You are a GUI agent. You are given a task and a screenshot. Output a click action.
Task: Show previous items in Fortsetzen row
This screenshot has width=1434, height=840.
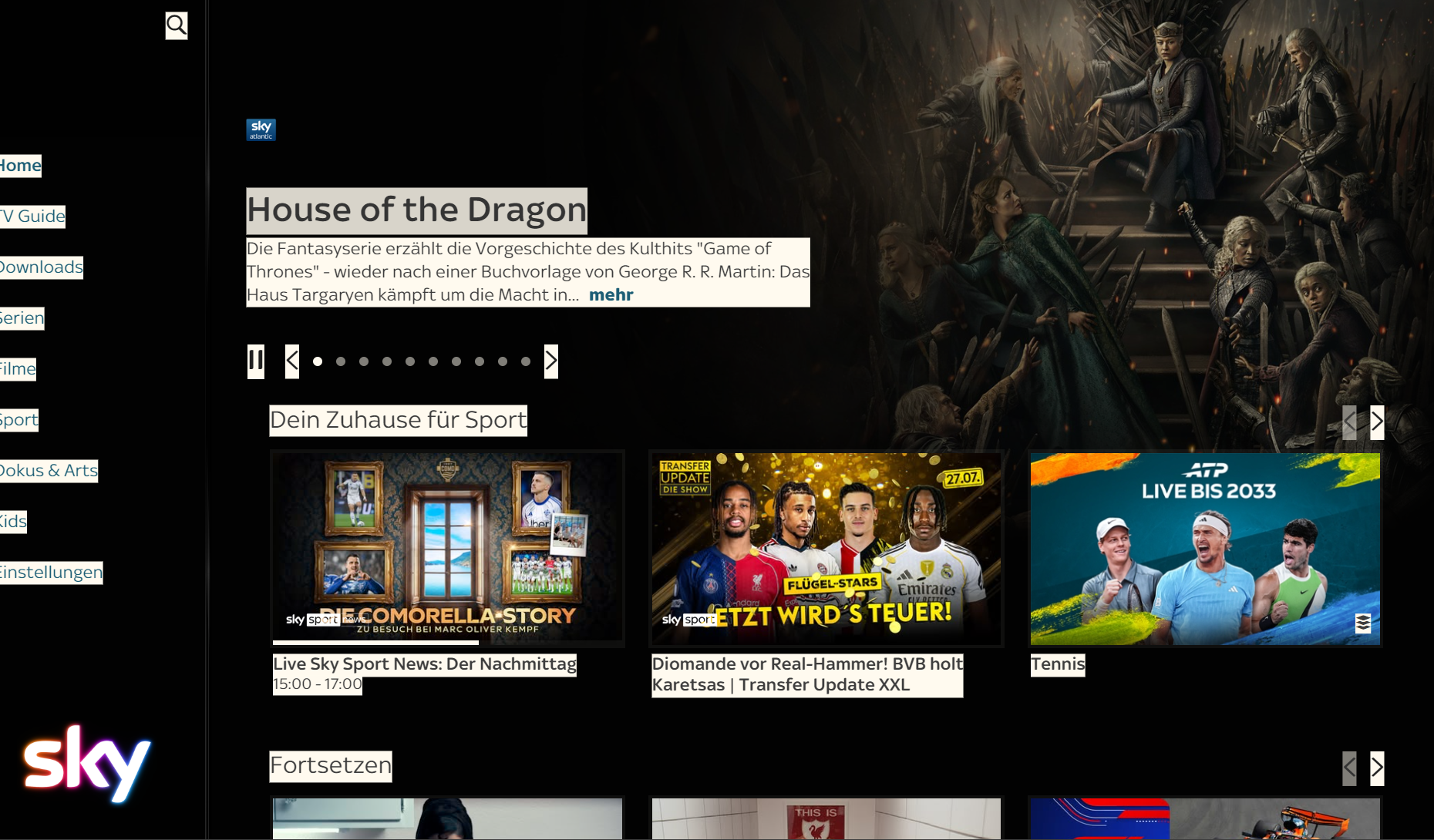pyautogui.click(x=1349, y=768)
